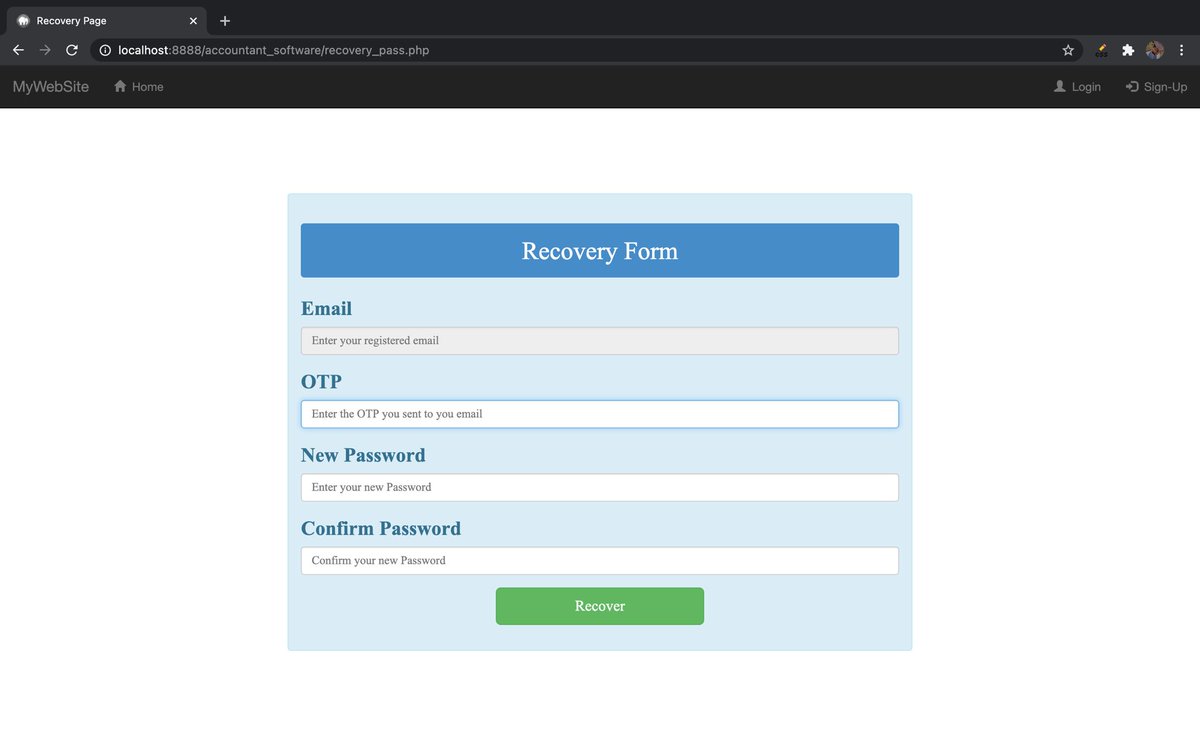Click the browser profile avatar
Viewport: 1200px width, 750px height.
pyautogui.click(x=1155, y=49)
